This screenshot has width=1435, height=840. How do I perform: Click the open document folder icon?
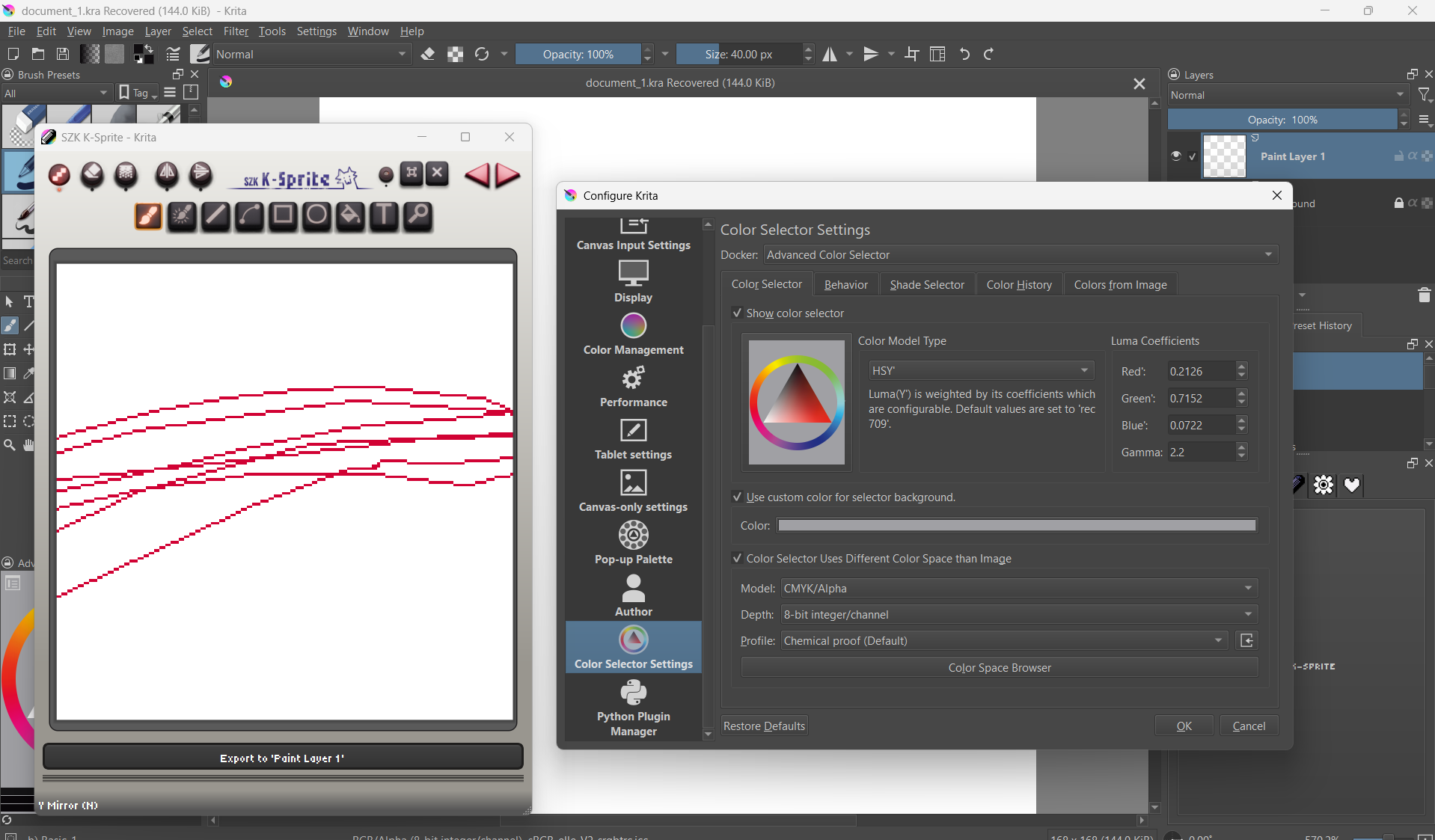pyautogui.click(x=38, y=54)
